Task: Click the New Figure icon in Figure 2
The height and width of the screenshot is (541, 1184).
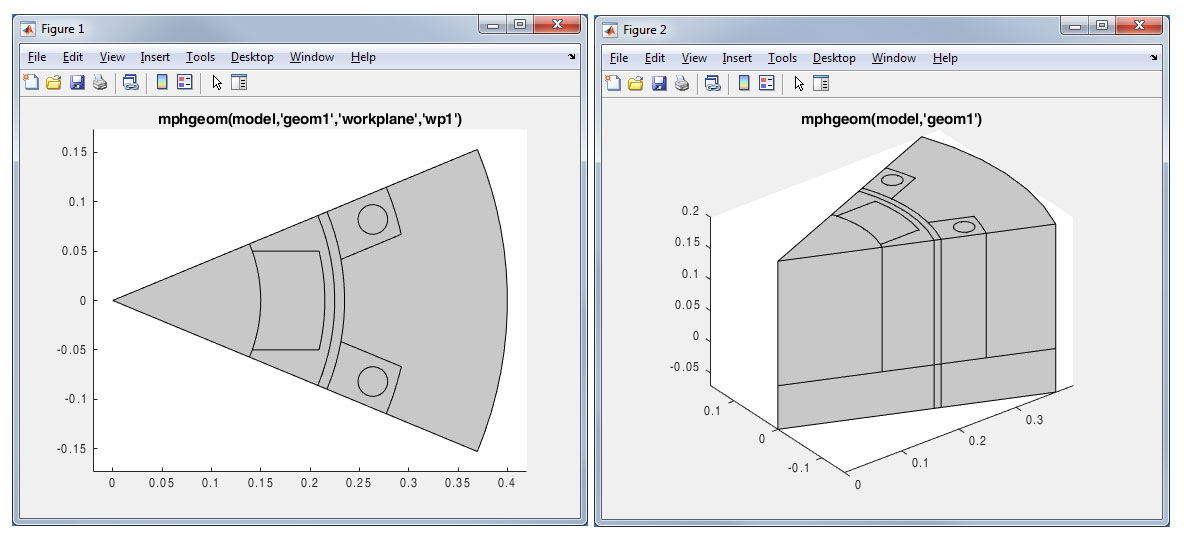Action: (613, 83)
